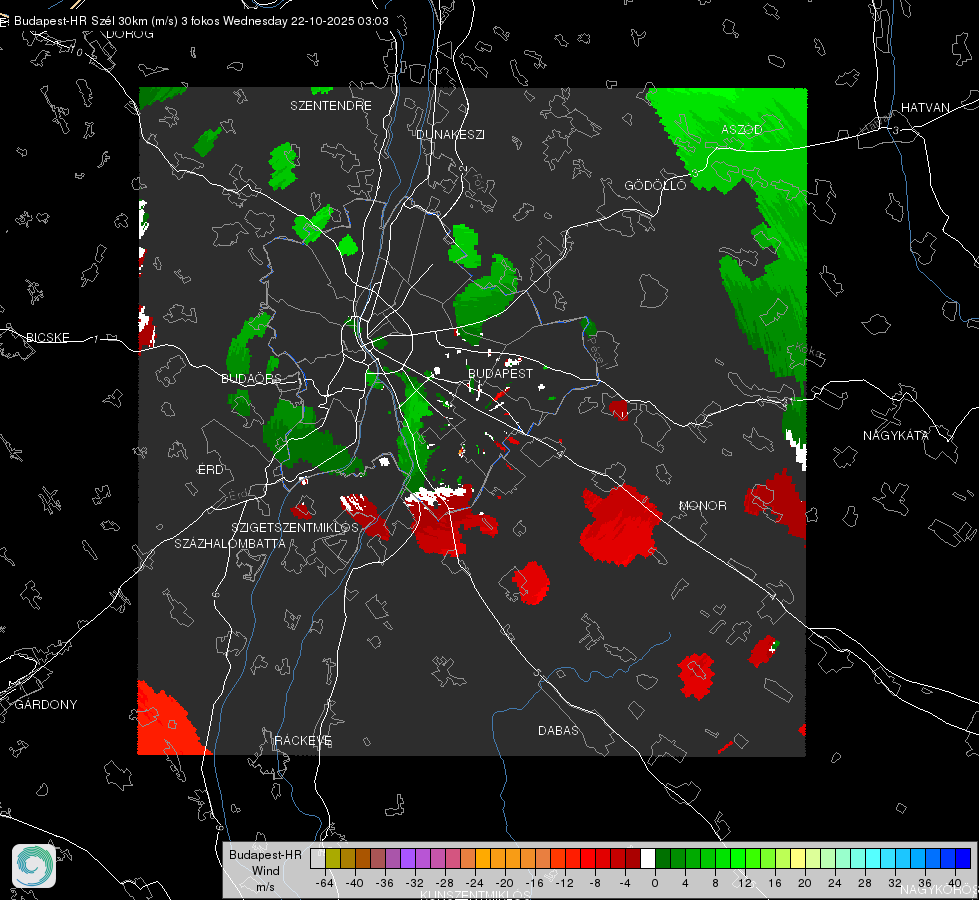The height and width of the screenshot is (900, 979).
Task: Click the GÁRDONY town label
Action: (x=46, y=705)
